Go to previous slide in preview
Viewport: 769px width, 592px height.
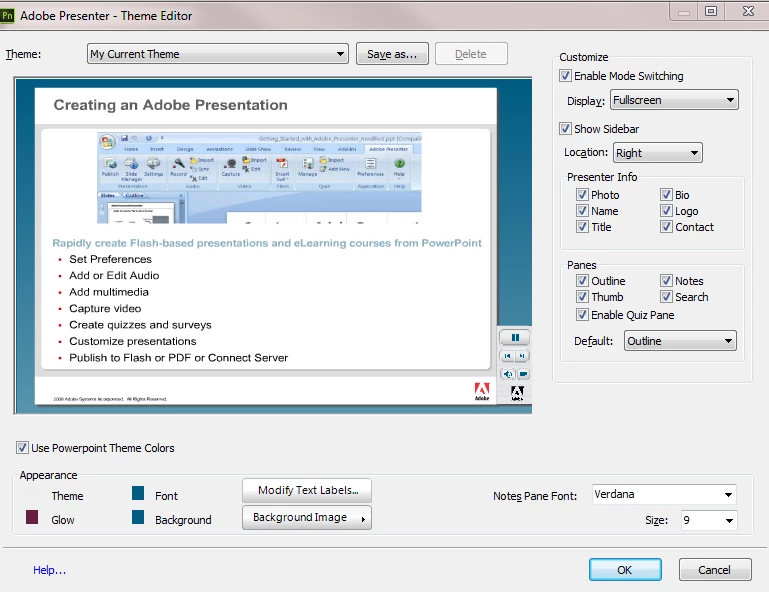(x=508, y=356)
